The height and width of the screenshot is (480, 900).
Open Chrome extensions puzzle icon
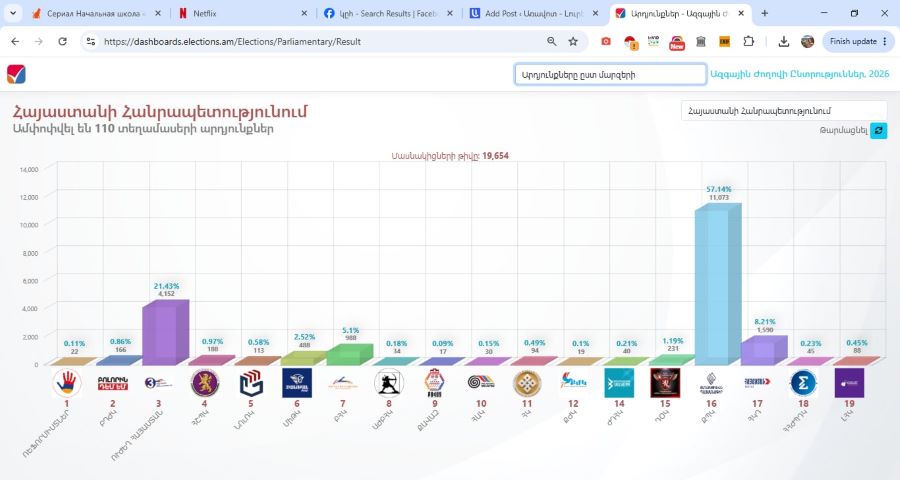point(748,41)
